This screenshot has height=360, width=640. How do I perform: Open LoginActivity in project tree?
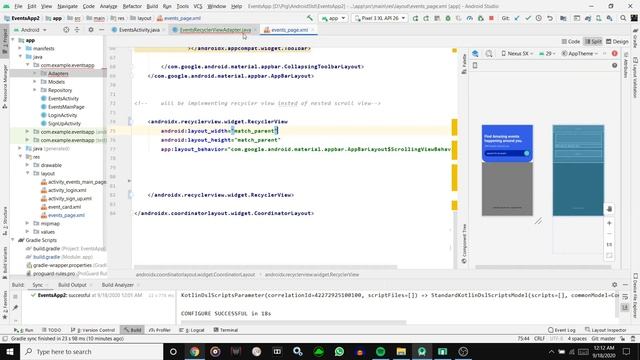[x=62, y=115]
